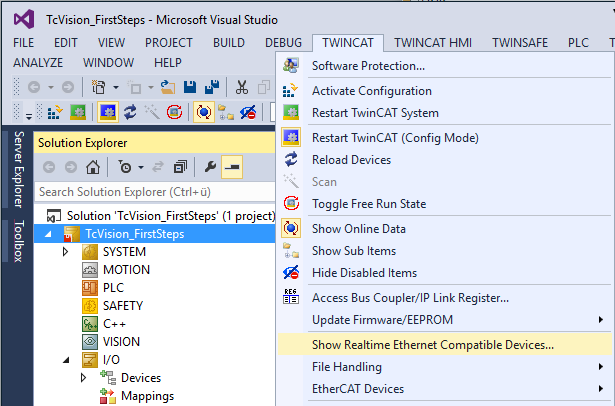Toggle Free Run State toolbar icon
Viewport: 615px width, 406px height.
[x=174, y=113]
